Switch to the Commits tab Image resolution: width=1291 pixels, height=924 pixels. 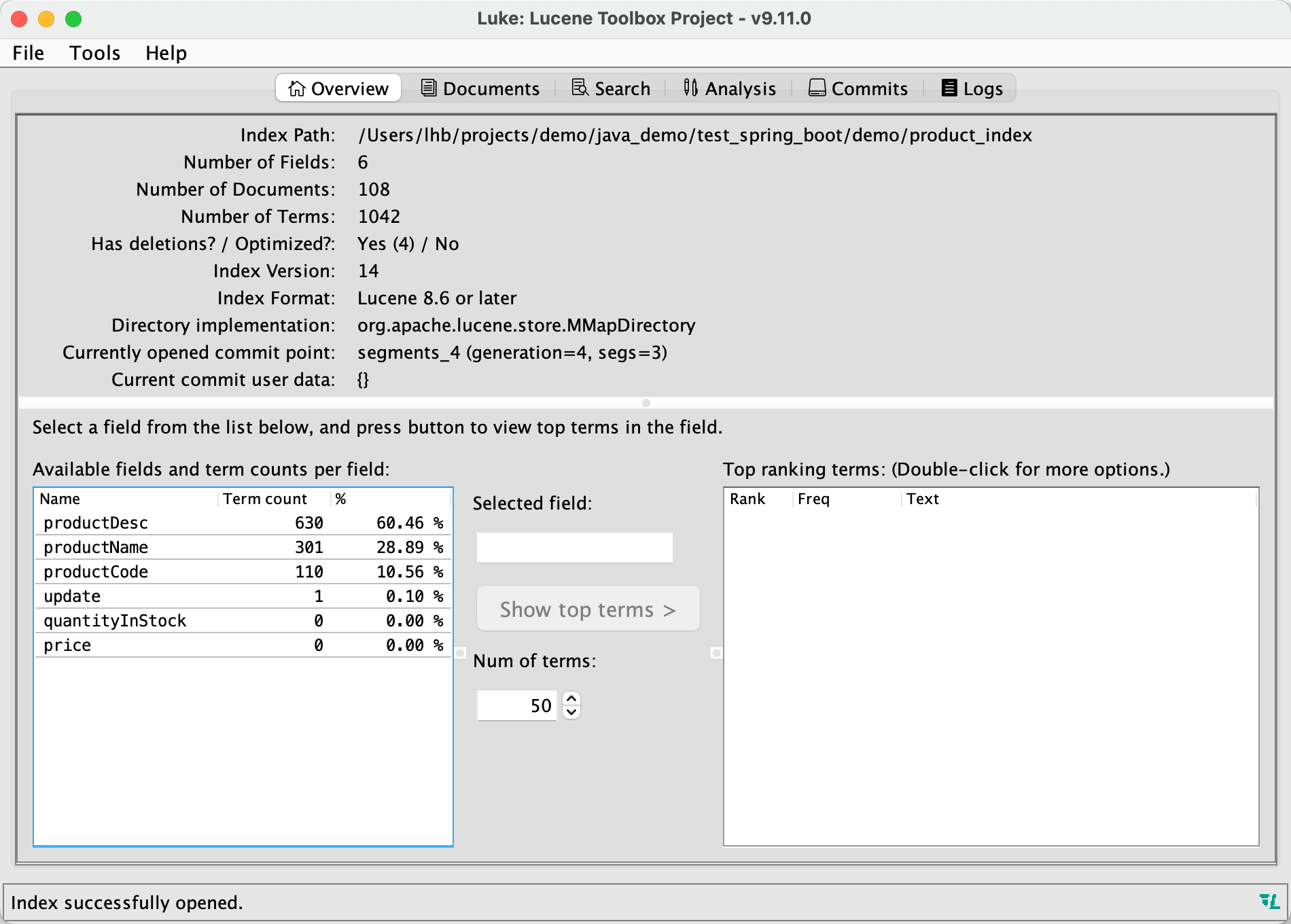858,88
